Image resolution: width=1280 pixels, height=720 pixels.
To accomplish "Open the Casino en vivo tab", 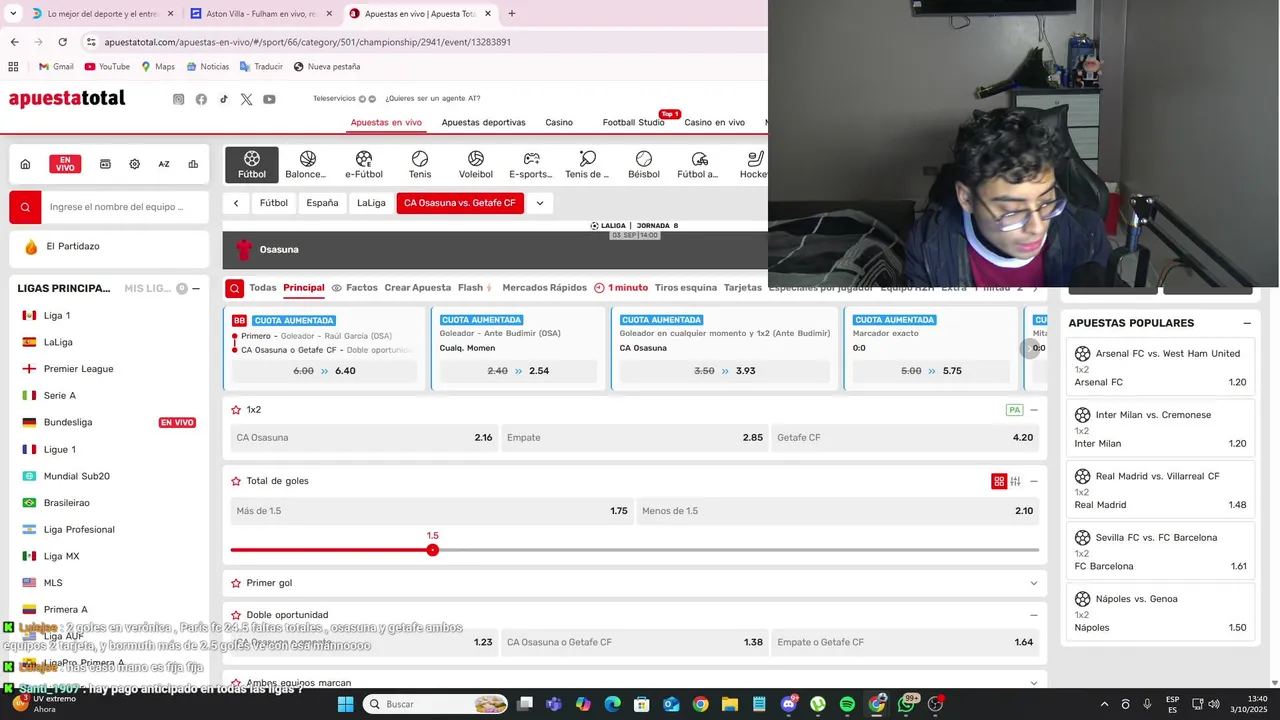I will [x=714, y=122].
